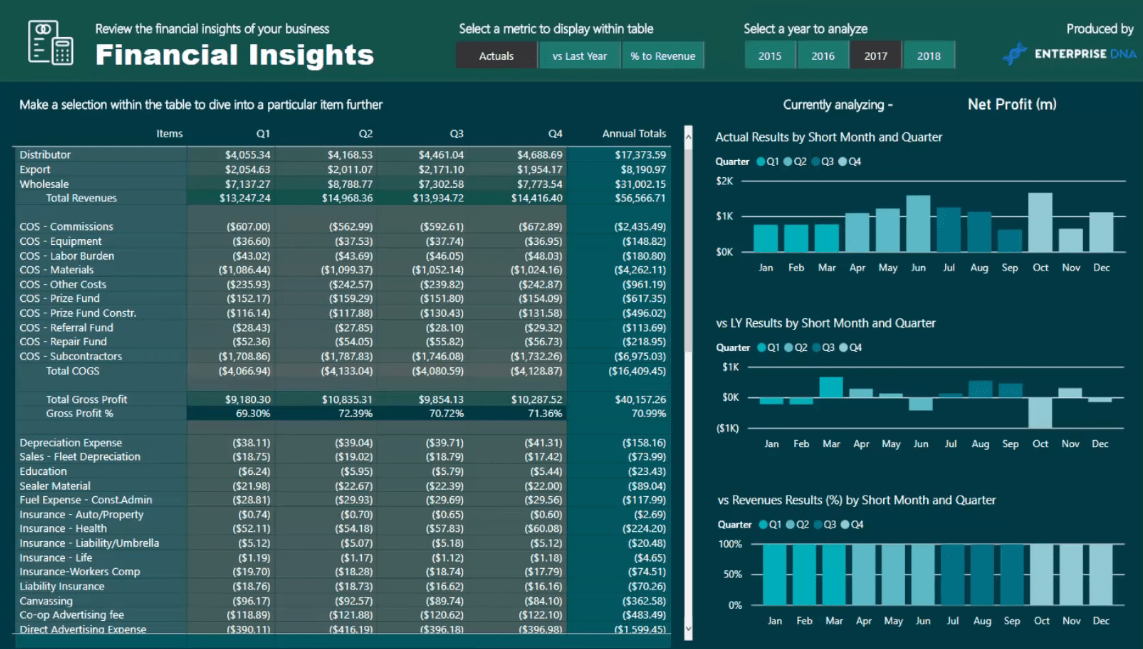Select the vs Last Year metric
The height and width of the screenshot is (649, 1143).
pyautogui.click(x=580, y=55)
